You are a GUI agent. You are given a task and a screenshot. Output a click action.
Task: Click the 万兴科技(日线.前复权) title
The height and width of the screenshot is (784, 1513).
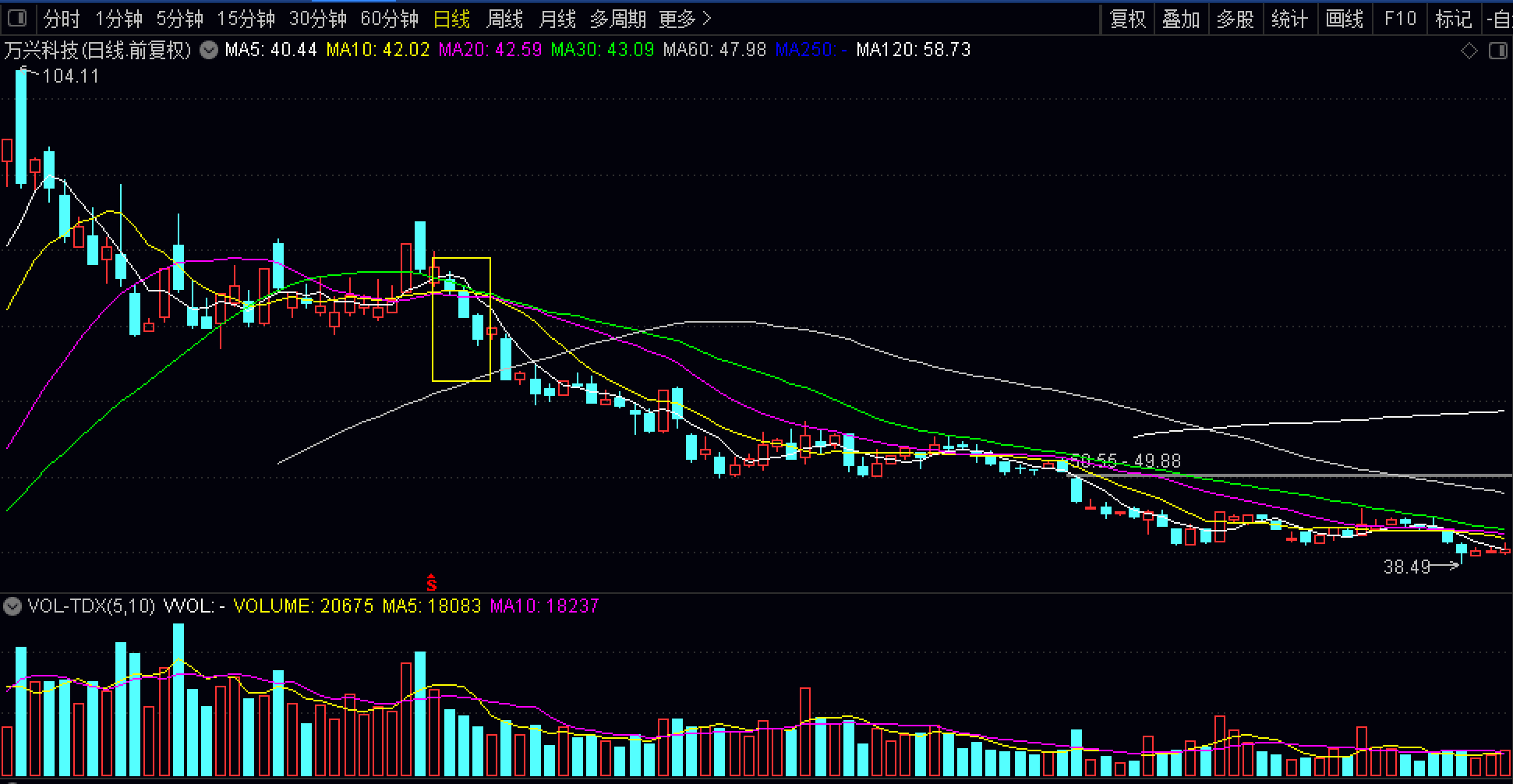(x=97, y=51)
